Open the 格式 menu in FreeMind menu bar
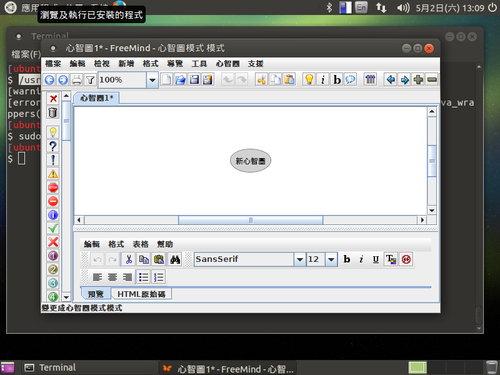Screen dimensions: 500x375 (150, 64)
